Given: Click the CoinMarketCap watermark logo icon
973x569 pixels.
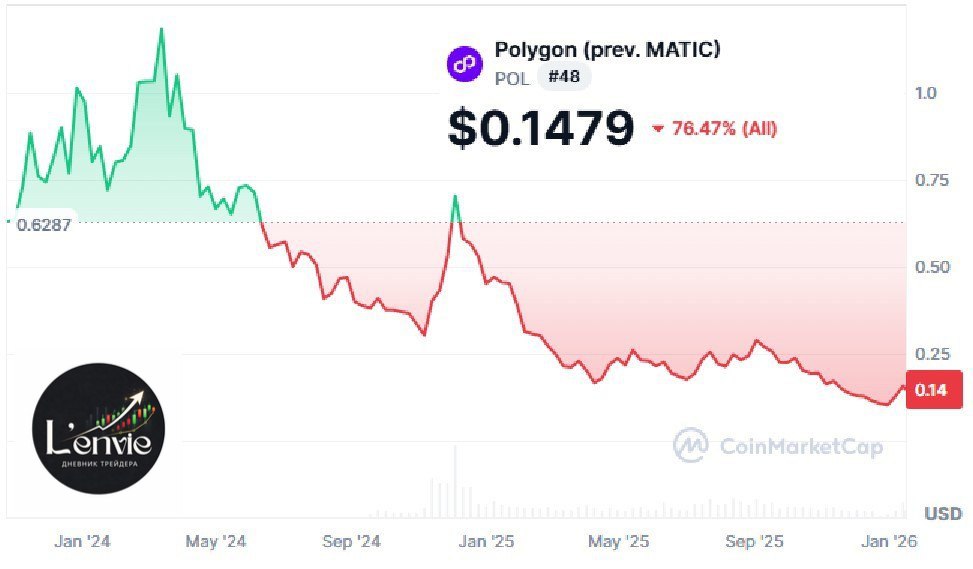Looking at the screenshot, I should click(x=690, y=446).
